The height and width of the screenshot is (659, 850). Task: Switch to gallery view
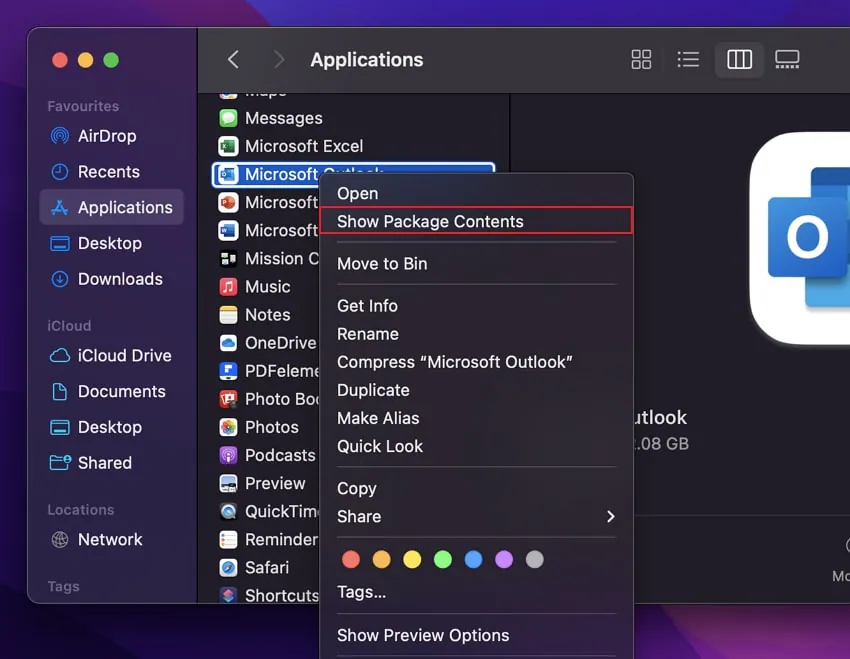coord(787,60)
